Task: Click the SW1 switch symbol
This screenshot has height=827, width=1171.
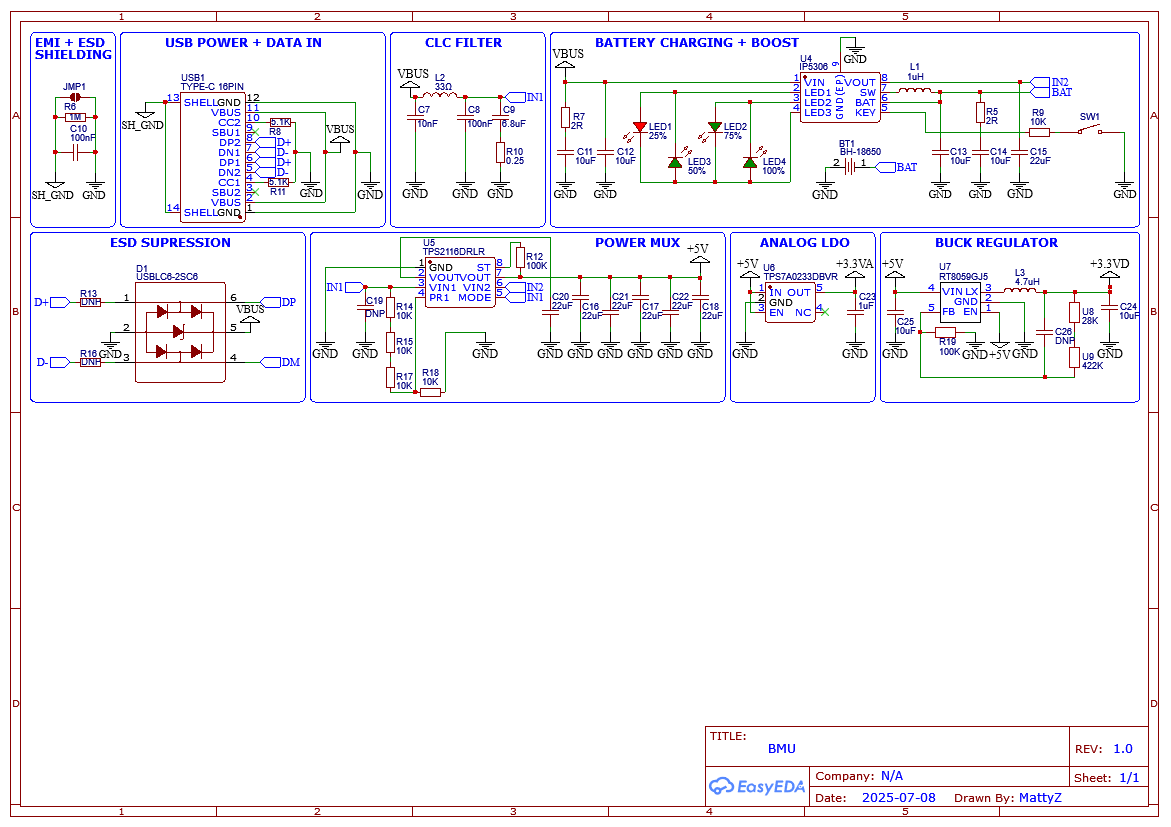Action: coord(1091,131)
